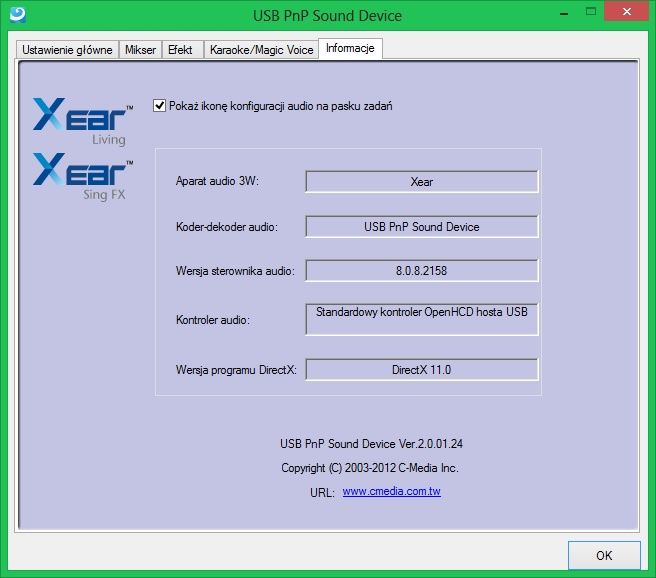Minimize the USB PnP Sound Device window
Viewport: 656px width, 578px height.
[x=564, y=13]
